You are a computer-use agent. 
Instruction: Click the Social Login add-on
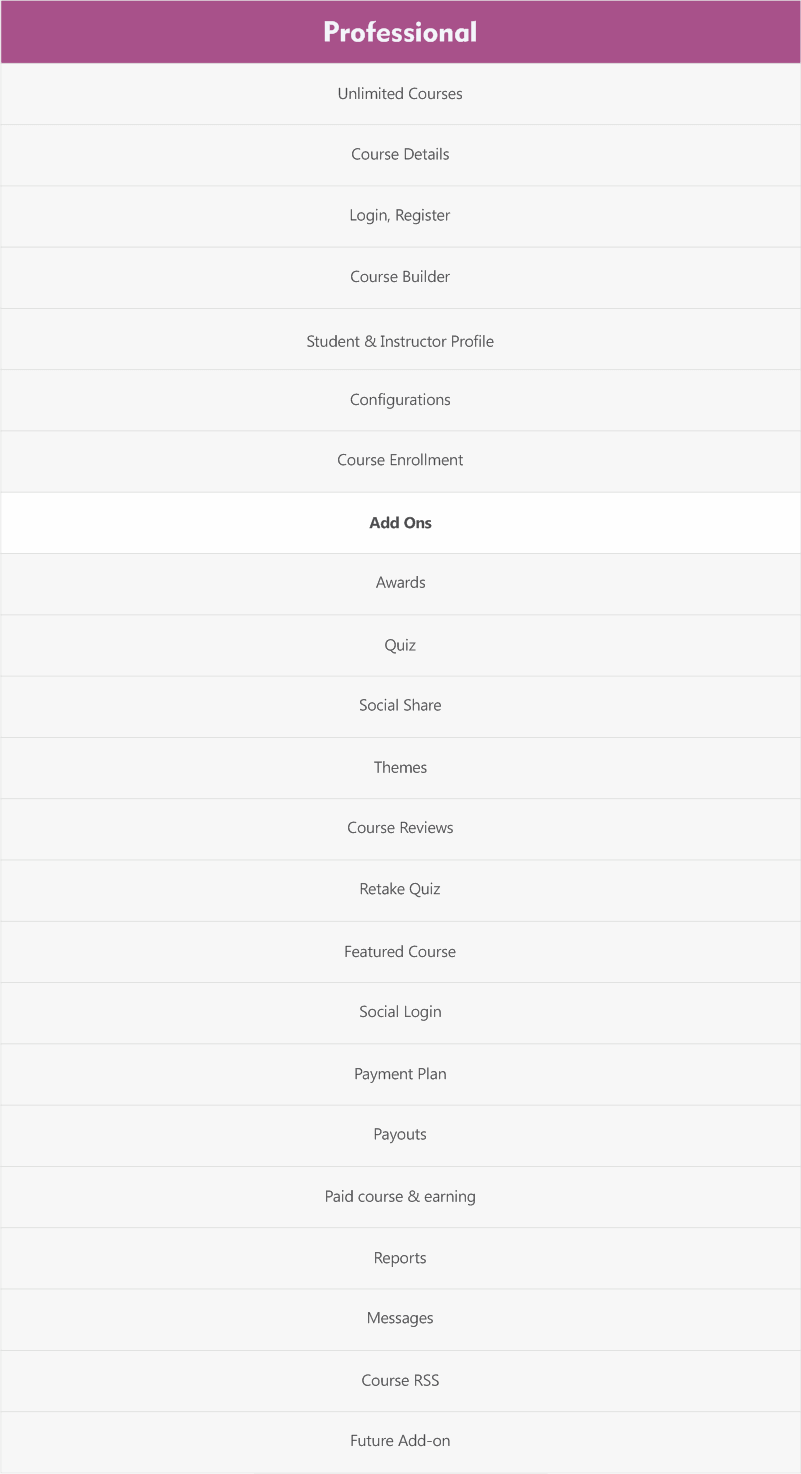400,1012
